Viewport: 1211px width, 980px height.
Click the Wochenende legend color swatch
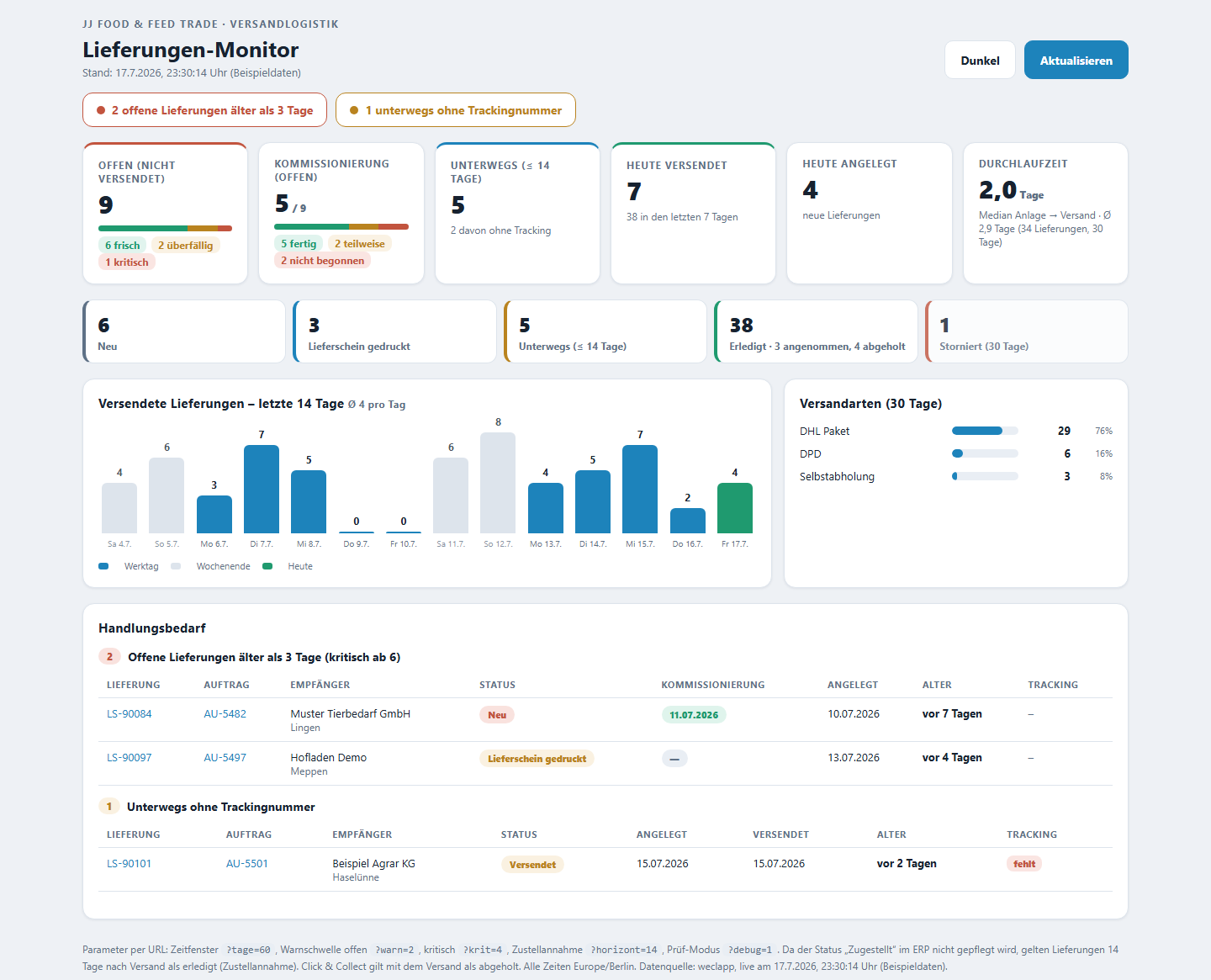click(176, 566)
